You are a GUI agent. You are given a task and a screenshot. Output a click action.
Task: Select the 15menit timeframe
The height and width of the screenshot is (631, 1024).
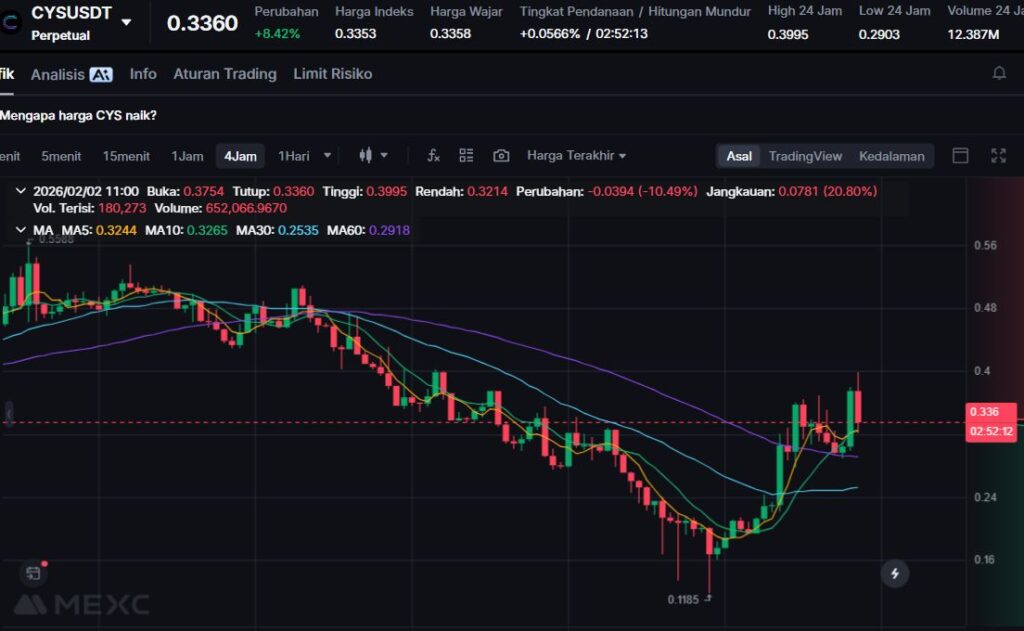(126, 156)
